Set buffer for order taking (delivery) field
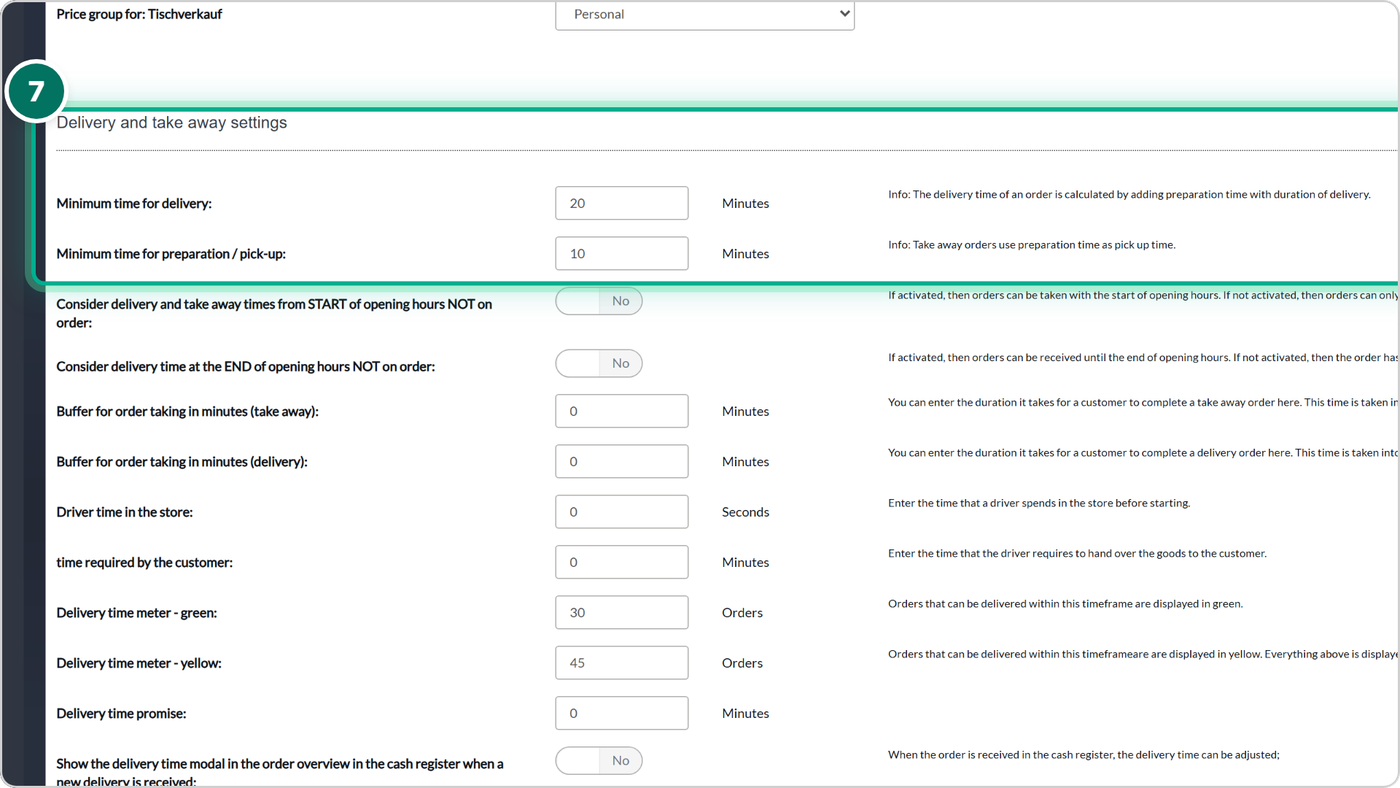The image size is (1400, 788). coord(622,461)
